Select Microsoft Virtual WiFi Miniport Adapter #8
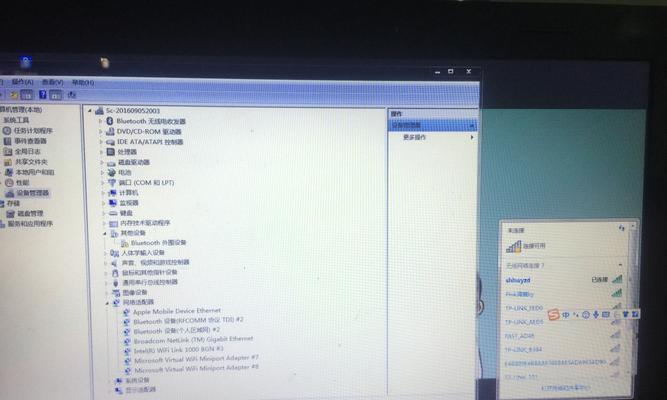The image size is (667, 400). pyautogui.click(x=196, y=369)
